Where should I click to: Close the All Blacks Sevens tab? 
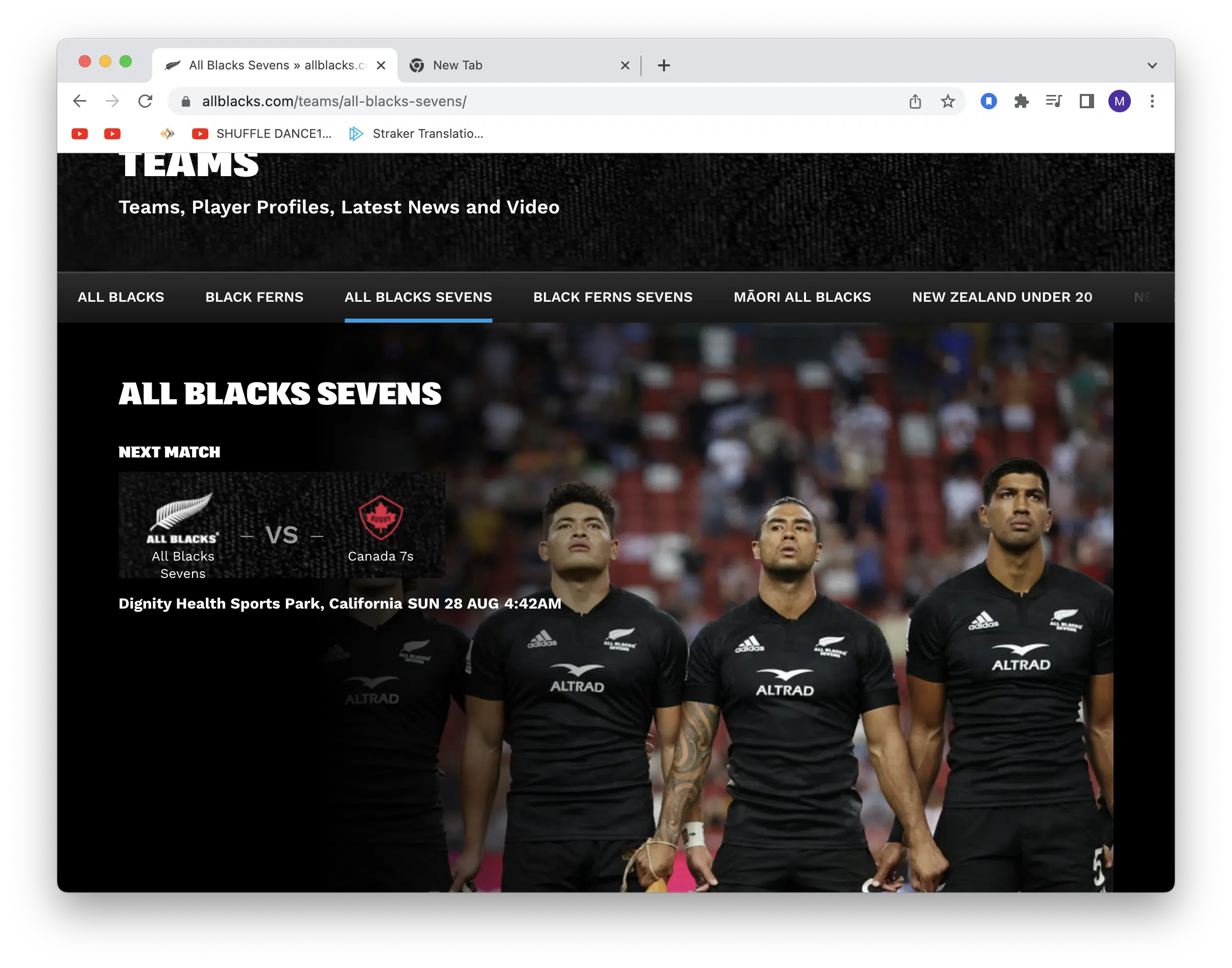381,65
